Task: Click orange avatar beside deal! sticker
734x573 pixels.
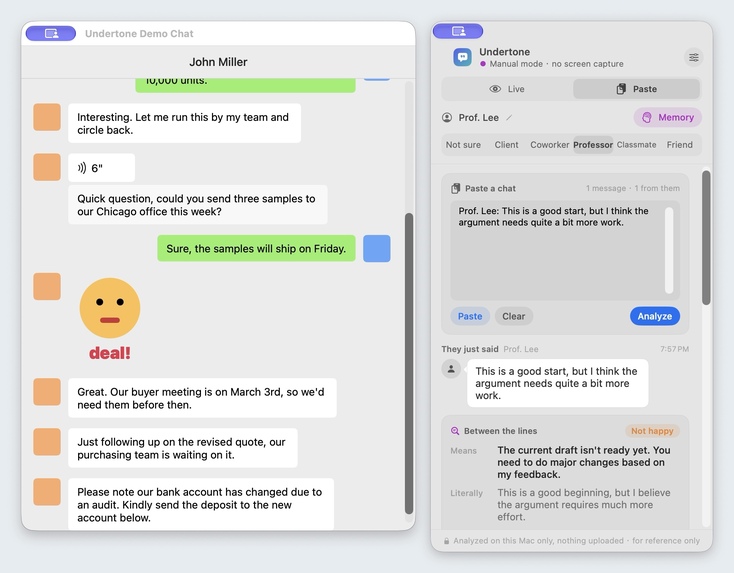Action: pyautogui.click(x=47, y=286)
